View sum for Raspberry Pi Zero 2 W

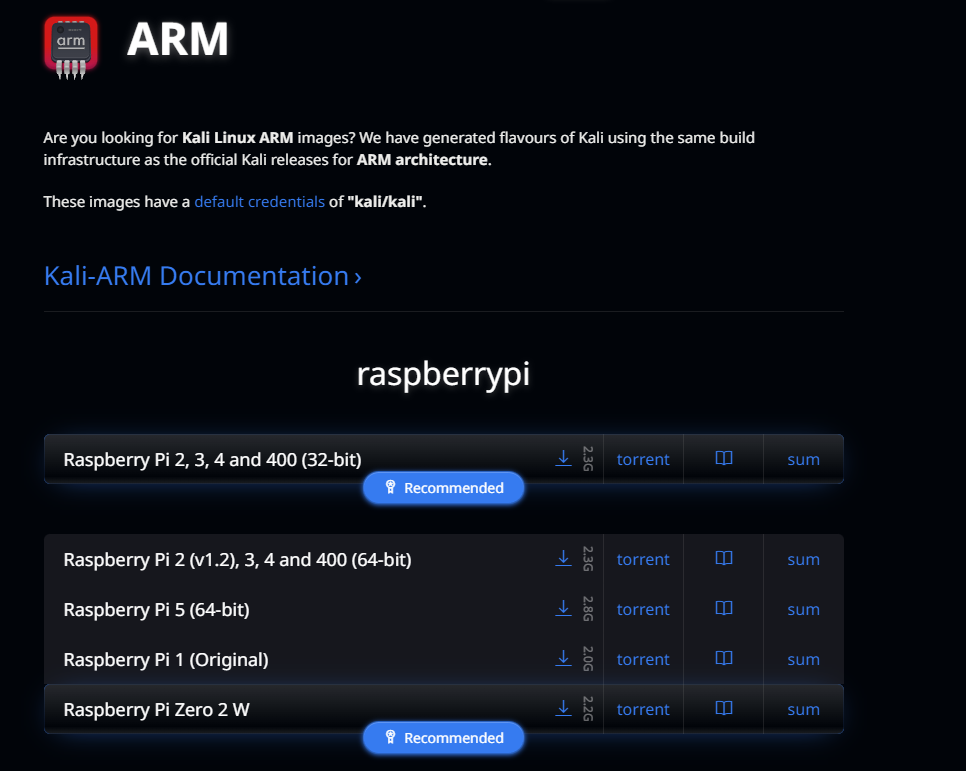click(x=803, y=709)
